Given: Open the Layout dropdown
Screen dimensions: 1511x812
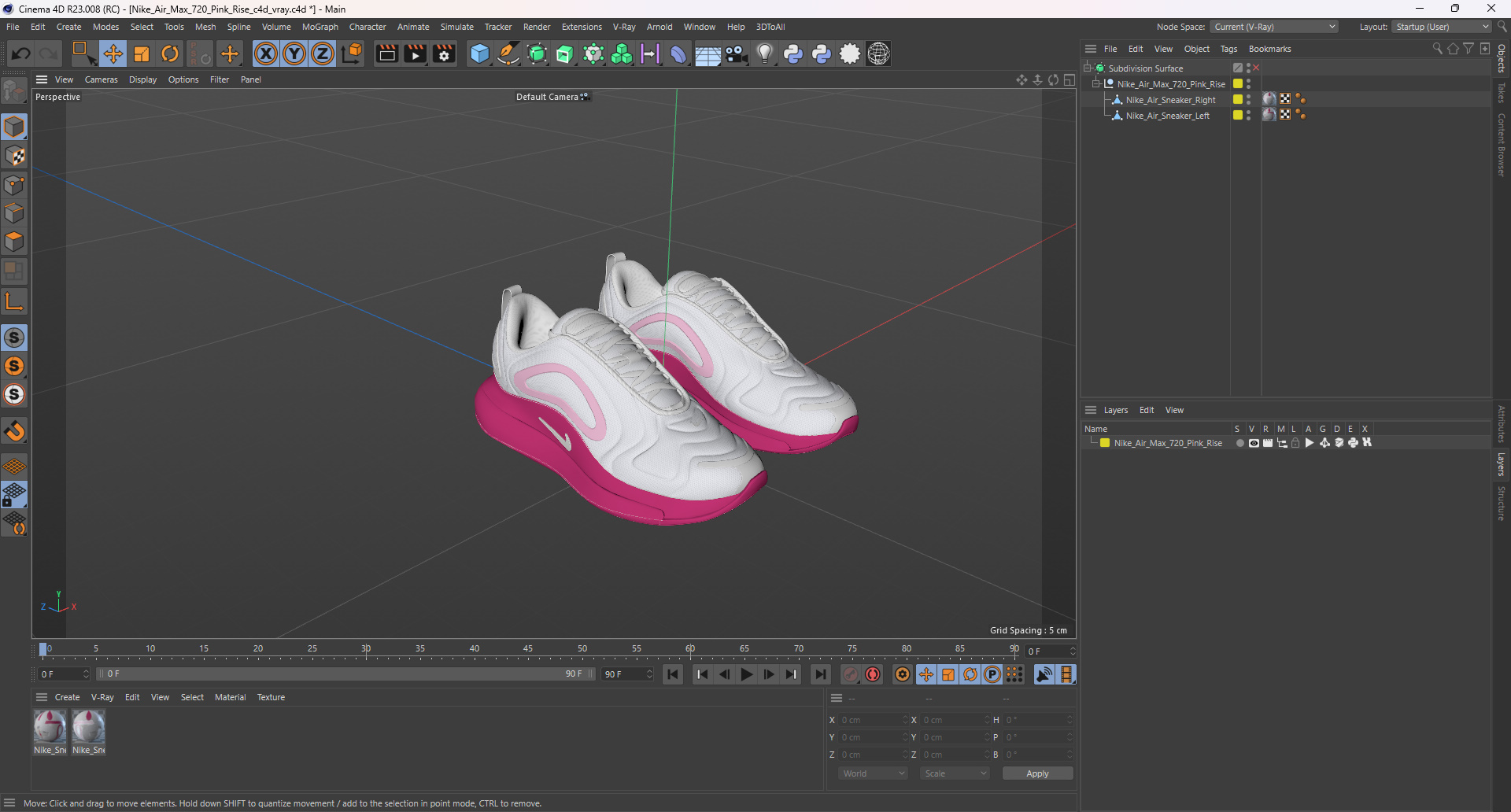Looking at the screenshot, I should 1442,27.
